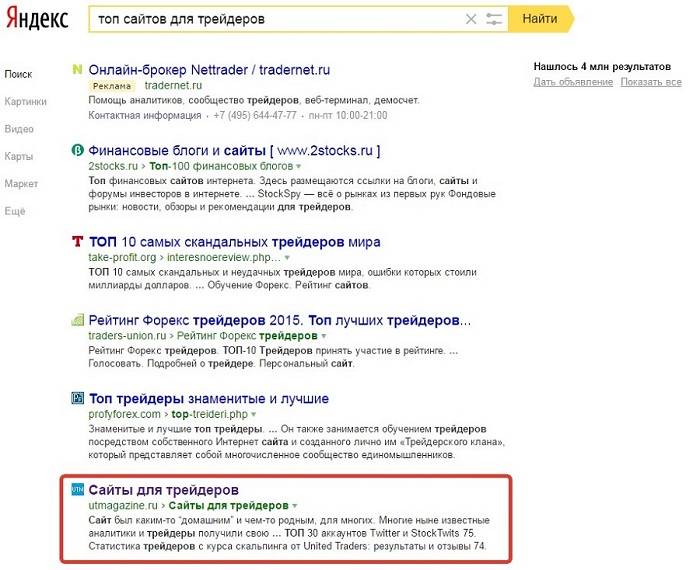Click the 2stocks.ru round green favicon
This screenshot has height=570, width=700.
pyautogui.click(x=77, y=150)
